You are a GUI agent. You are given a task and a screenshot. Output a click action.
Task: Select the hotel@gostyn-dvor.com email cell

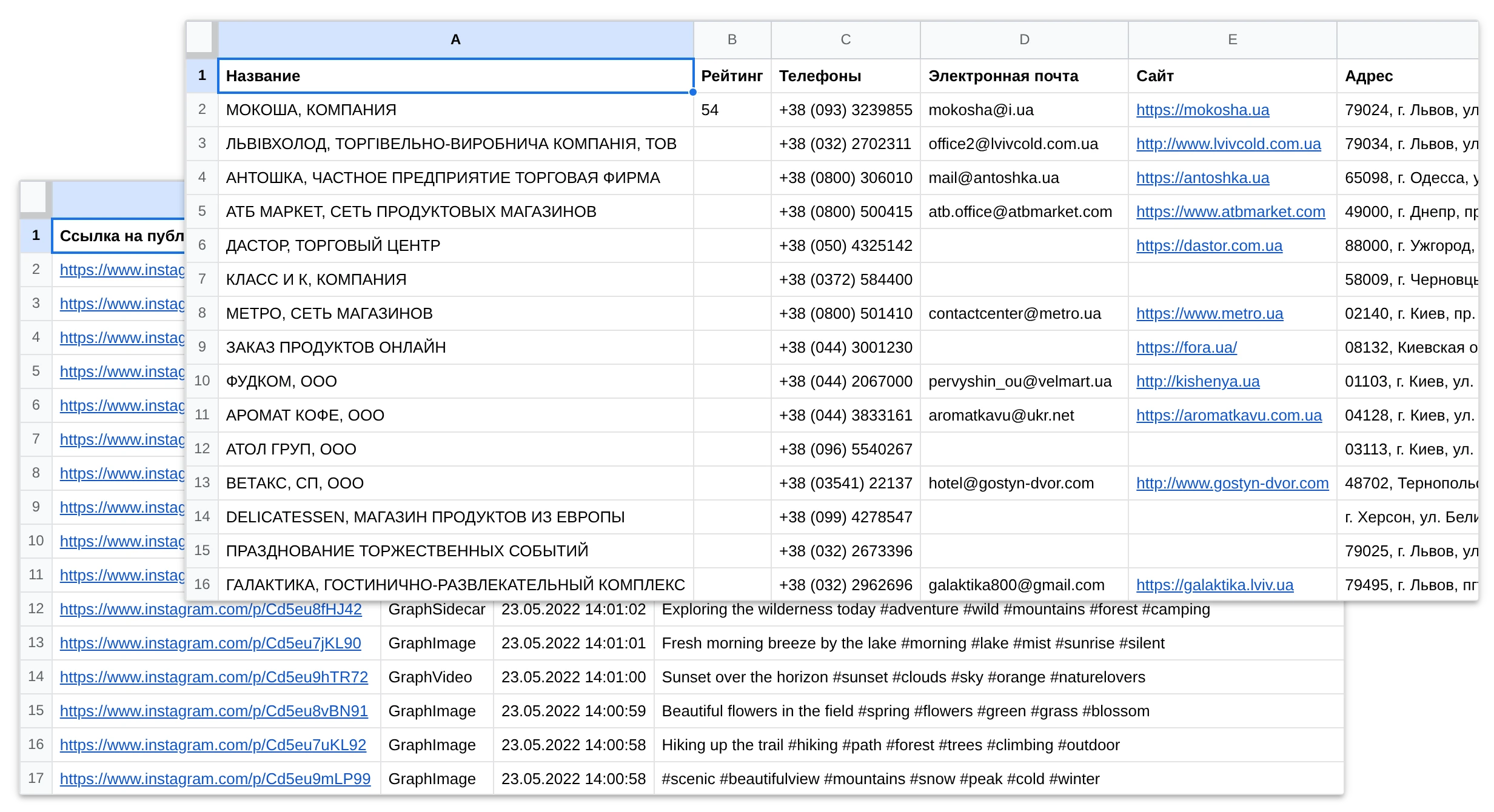[x=1024, y=483]
